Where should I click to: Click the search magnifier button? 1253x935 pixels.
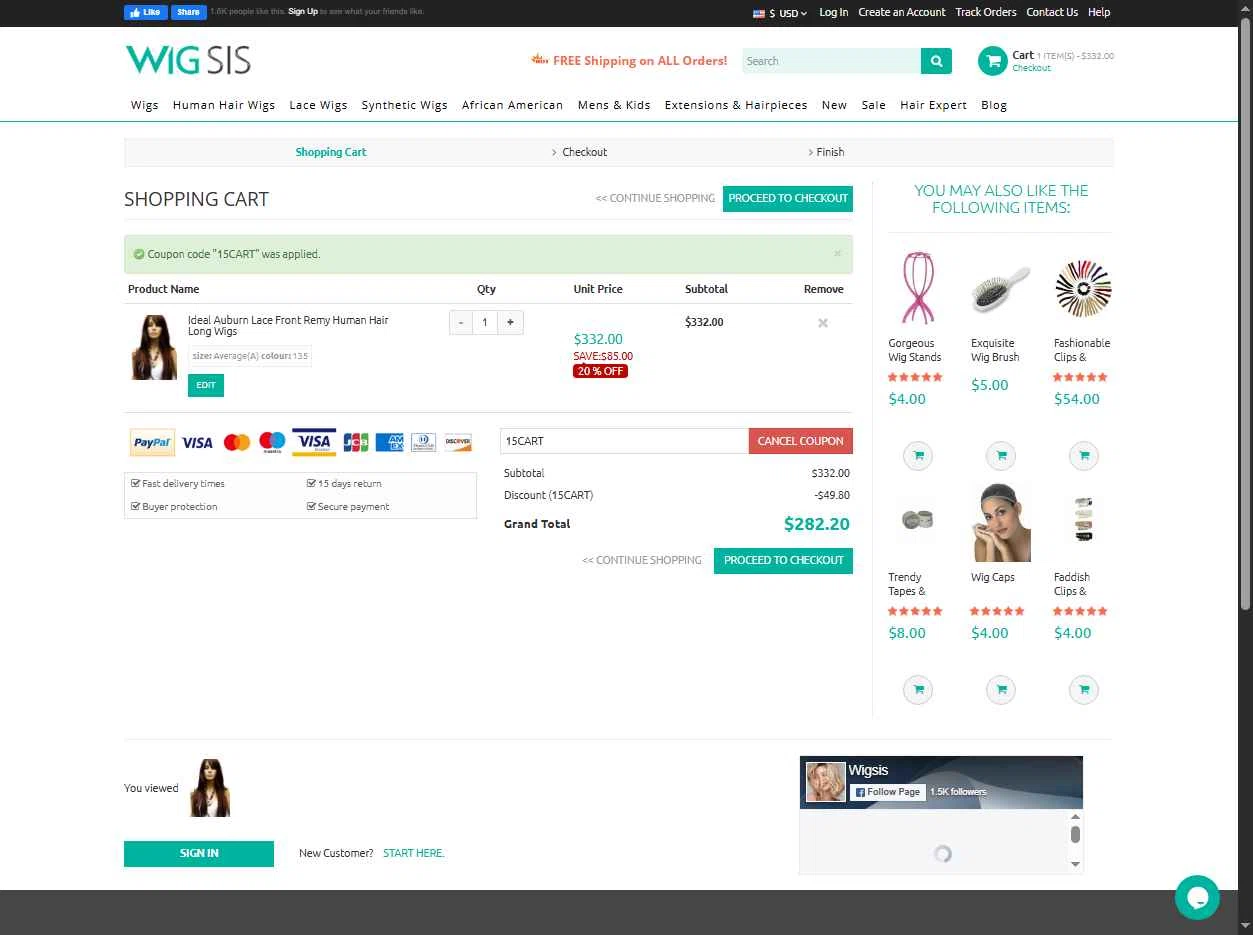coord(936,61)
